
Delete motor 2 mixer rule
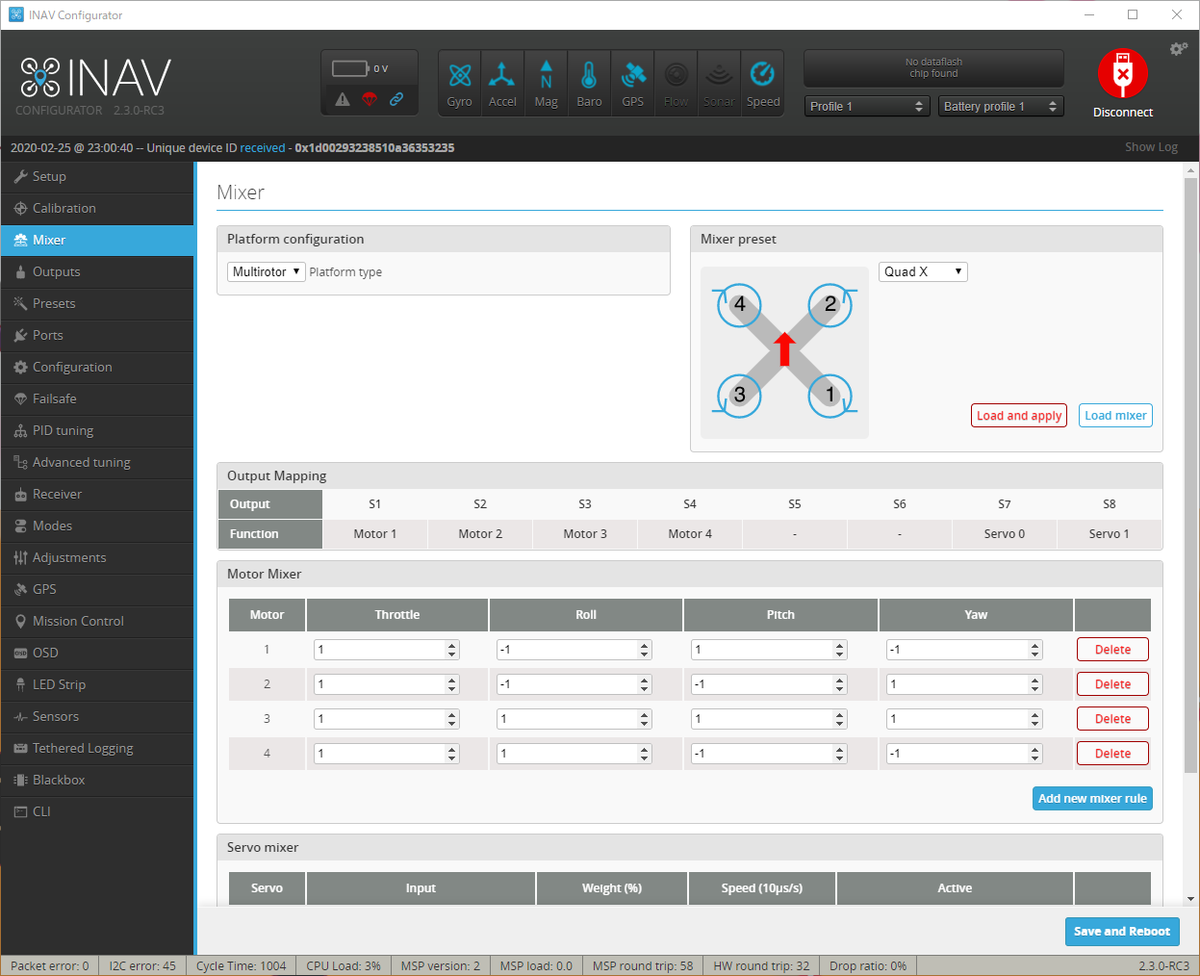coord(1113,684)
